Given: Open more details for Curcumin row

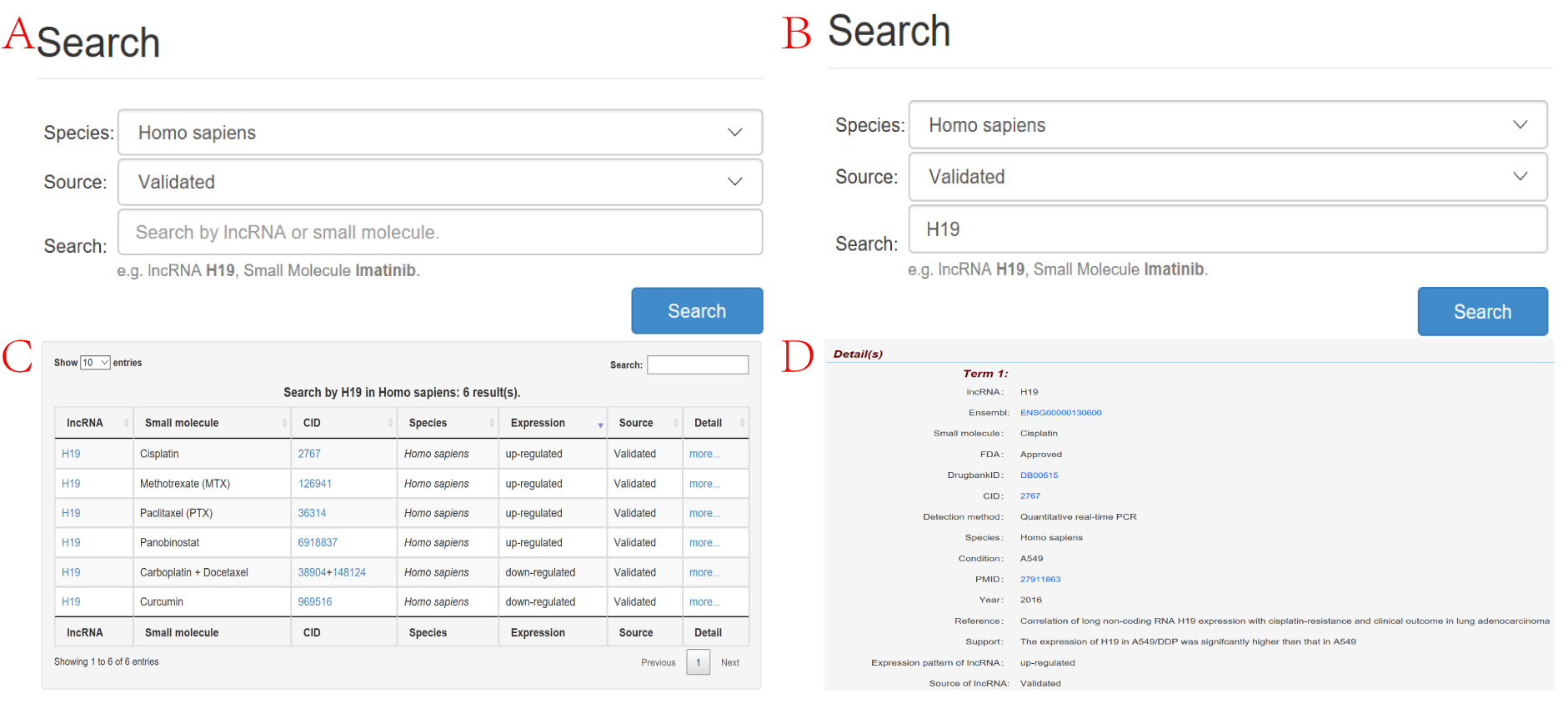Looking at the screenshot, I should [704, 601].
